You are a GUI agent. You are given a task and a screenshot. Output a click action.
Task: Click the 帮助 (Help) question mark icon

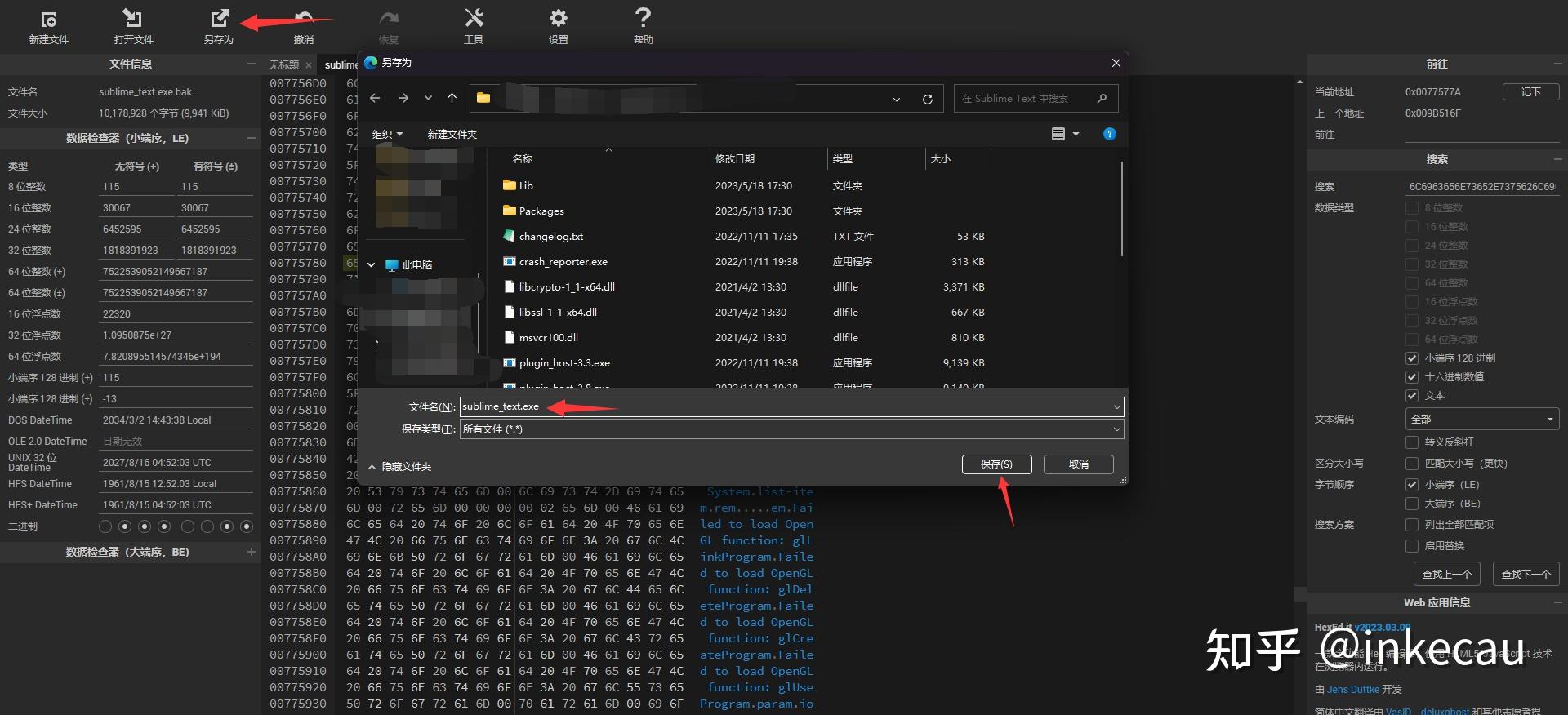644,26
